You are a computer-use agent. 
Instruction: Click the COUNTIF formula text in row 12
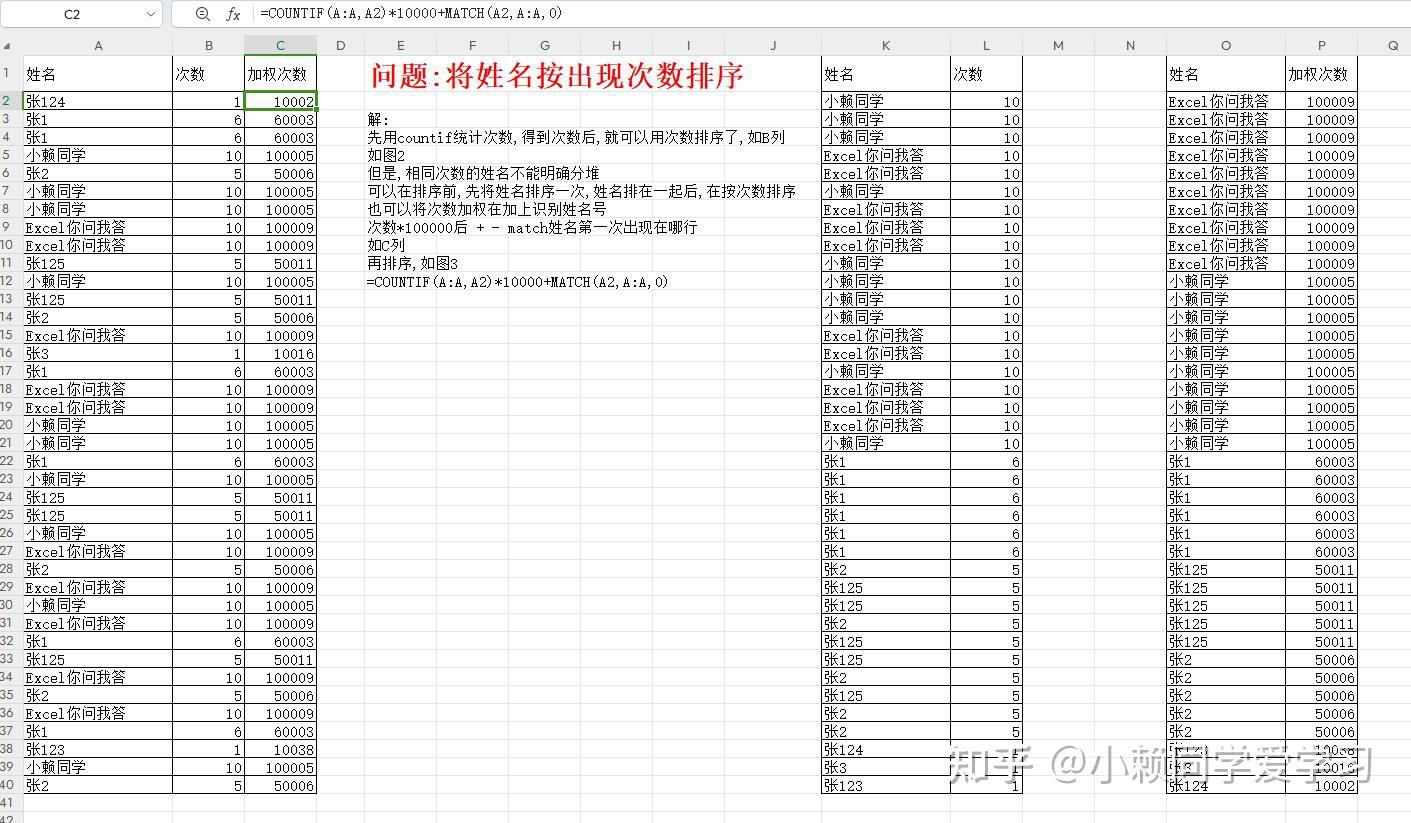(517, 282)
